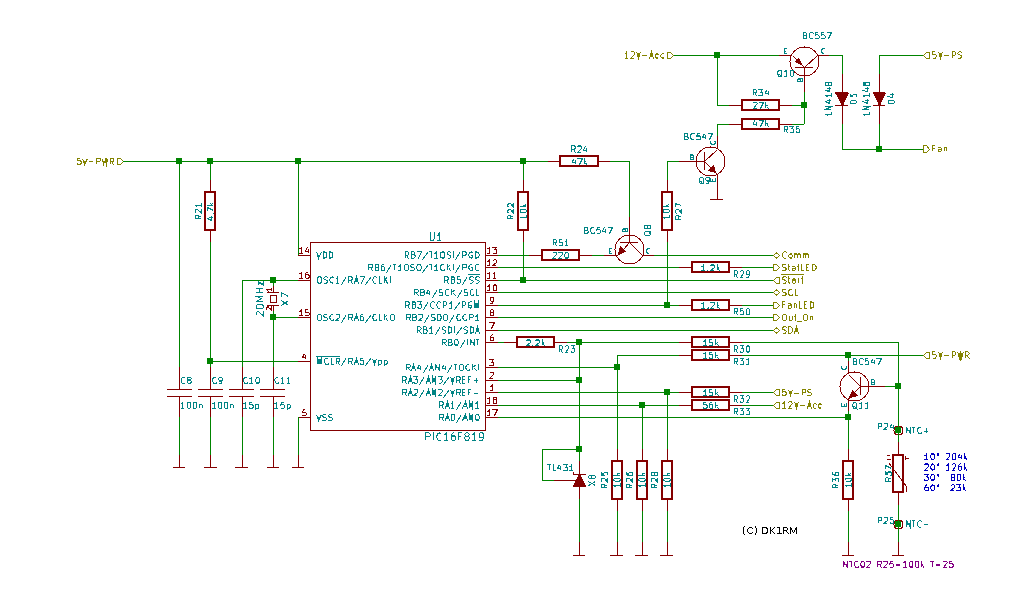The height and width of the screenshot is (600, 1024).
Task: Select the R34 27k resistor
Action: point(760,105)
